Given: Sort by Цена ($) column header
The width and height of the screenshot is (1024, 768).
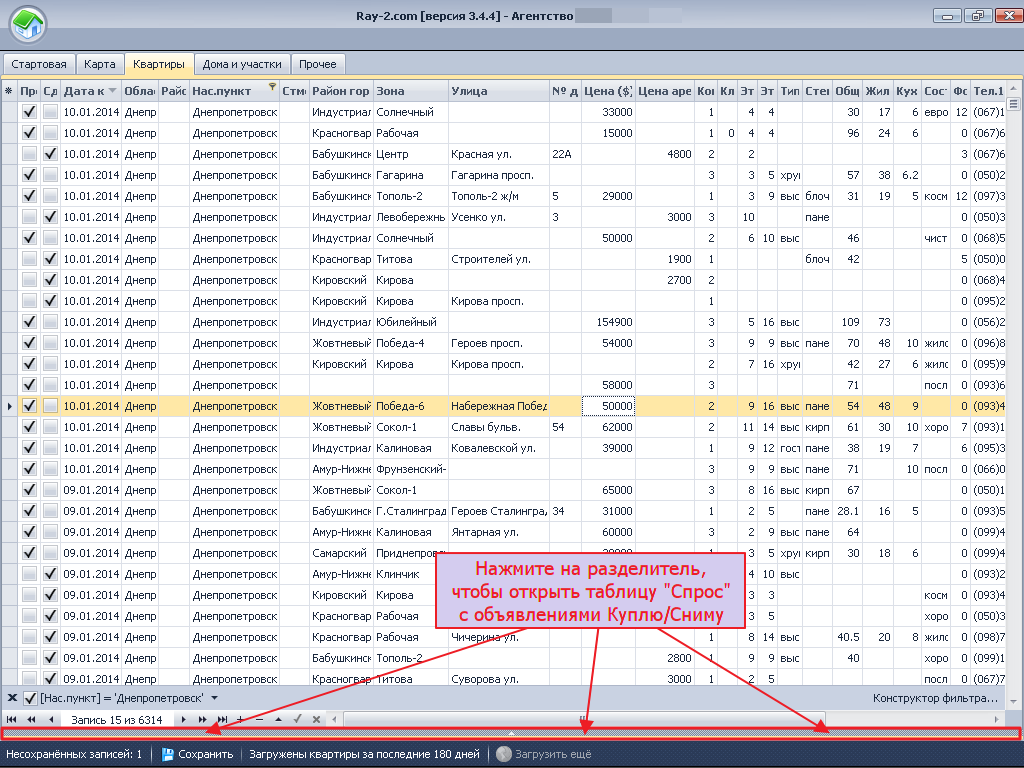Looking at the screenshot, I should click(x=608, y=91).
